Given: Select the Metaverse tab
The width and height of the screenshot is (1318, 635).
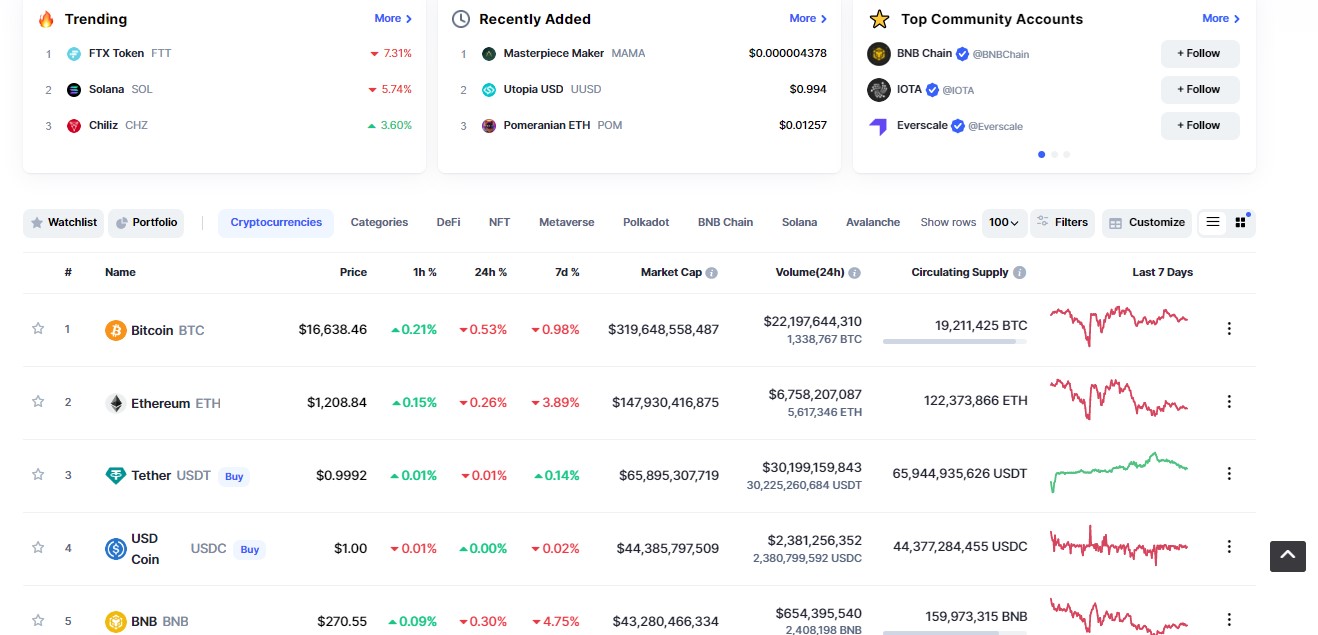Looking at the screenshot, I should [567, 223].
